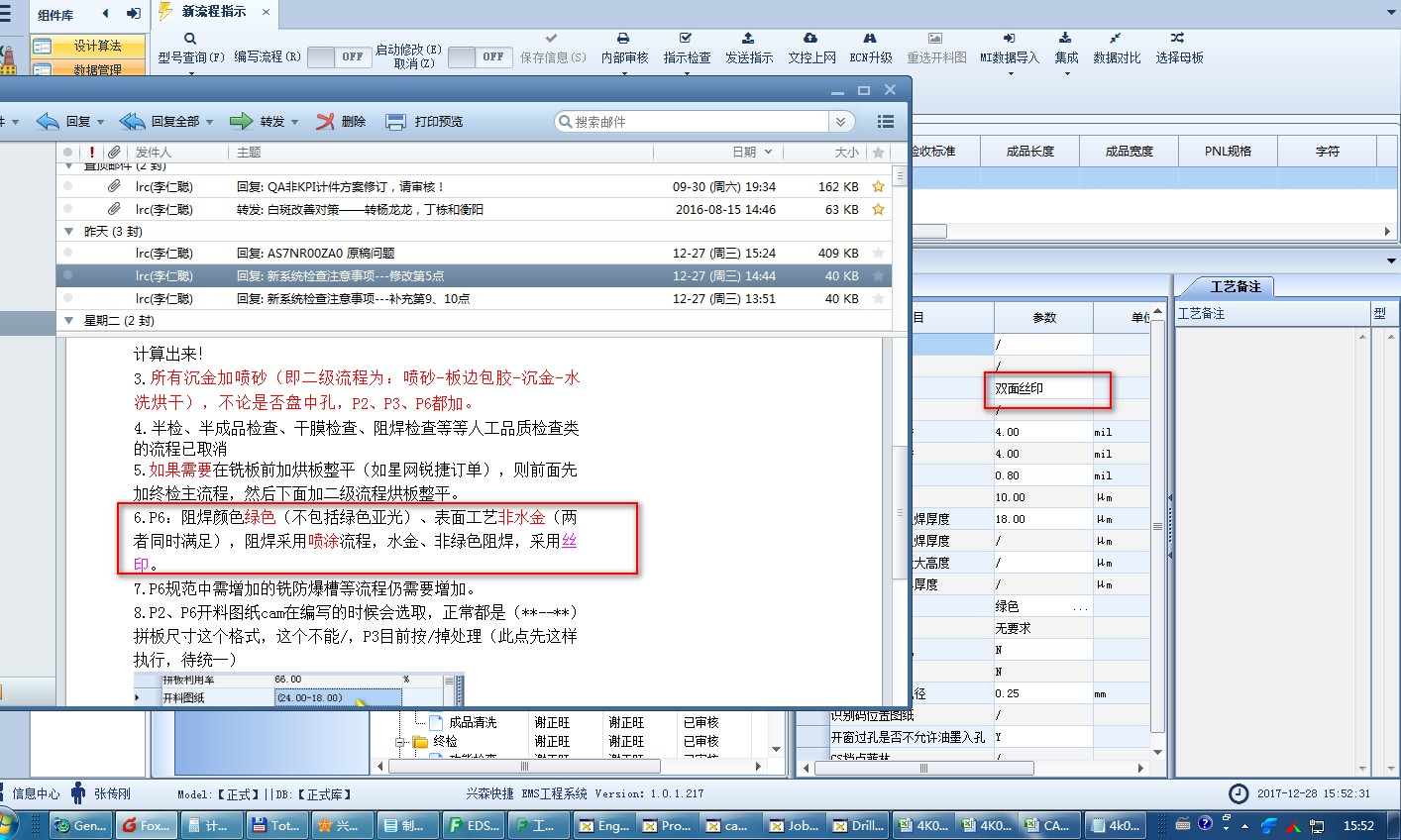Open tab list dropdown arrow at top right
The width and height of the screenshot is (1401, 840).
1392,12
